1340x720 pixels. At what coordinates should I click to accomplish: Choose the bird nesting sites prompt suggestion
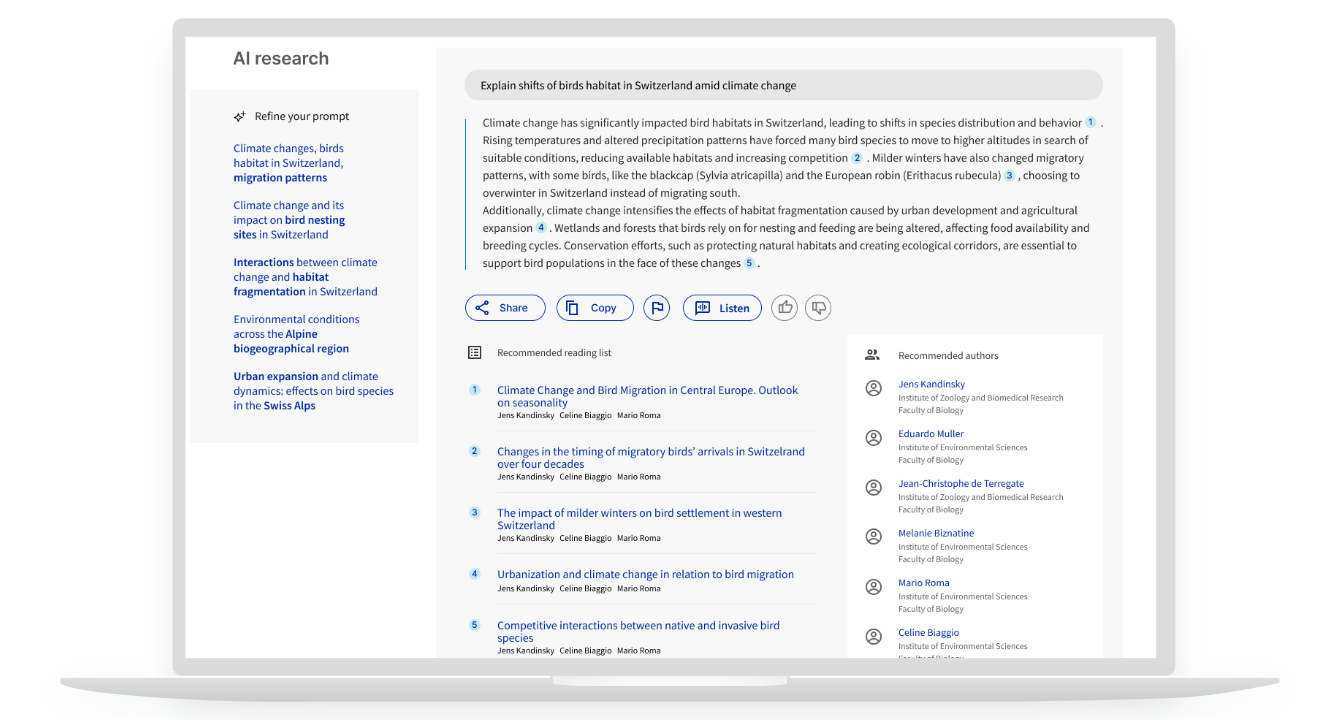pyautogui.click(x=289, y=220)
